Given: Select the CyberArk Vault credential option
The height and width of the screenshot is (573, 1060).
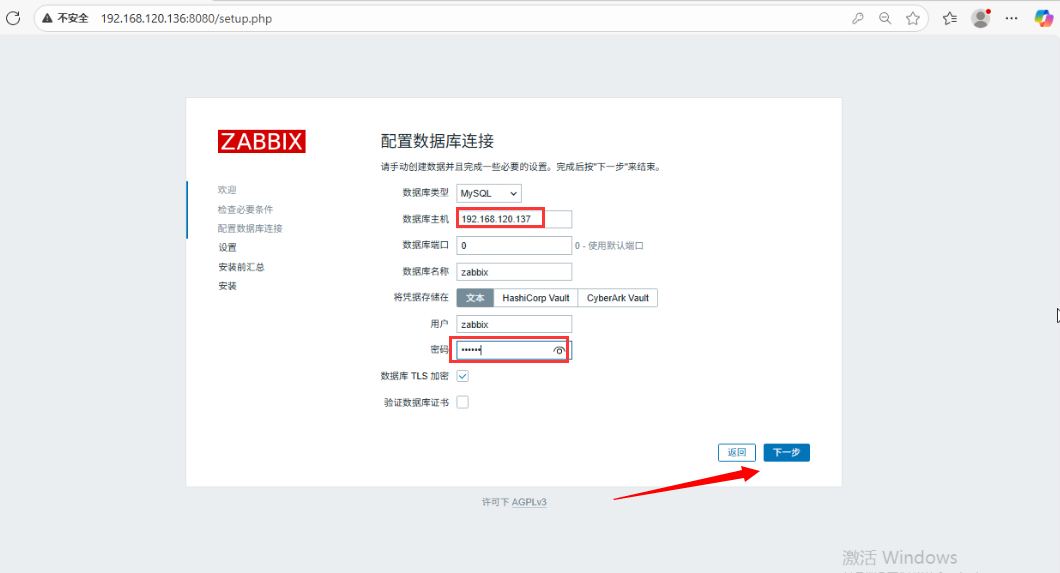Looking at the screenshot, I should (x=617, y=298).
